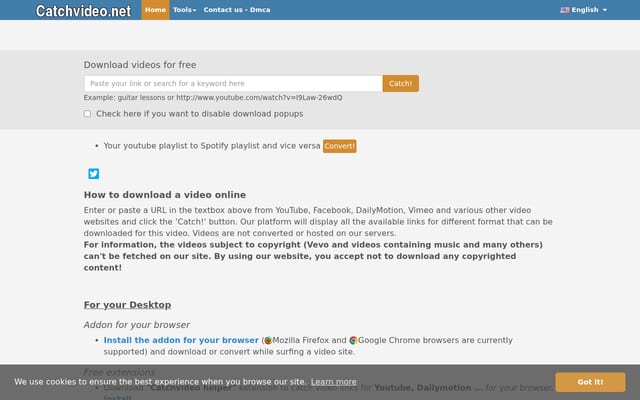Screen dimensions: 640x400
Task: Expand the Tools dropdown menu
Action: point(184,10)
